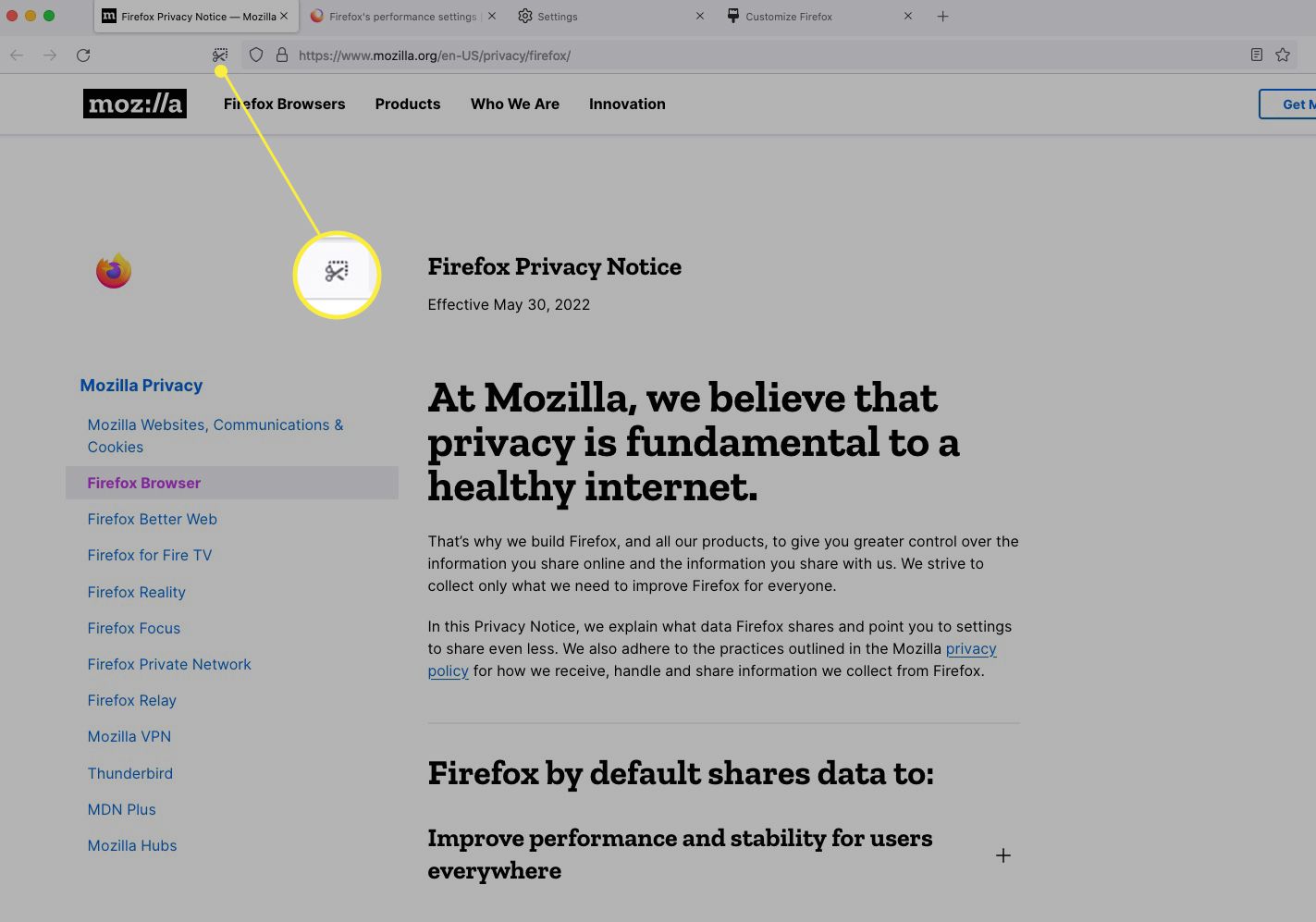Open a new tab with plus button

(942, 17)
